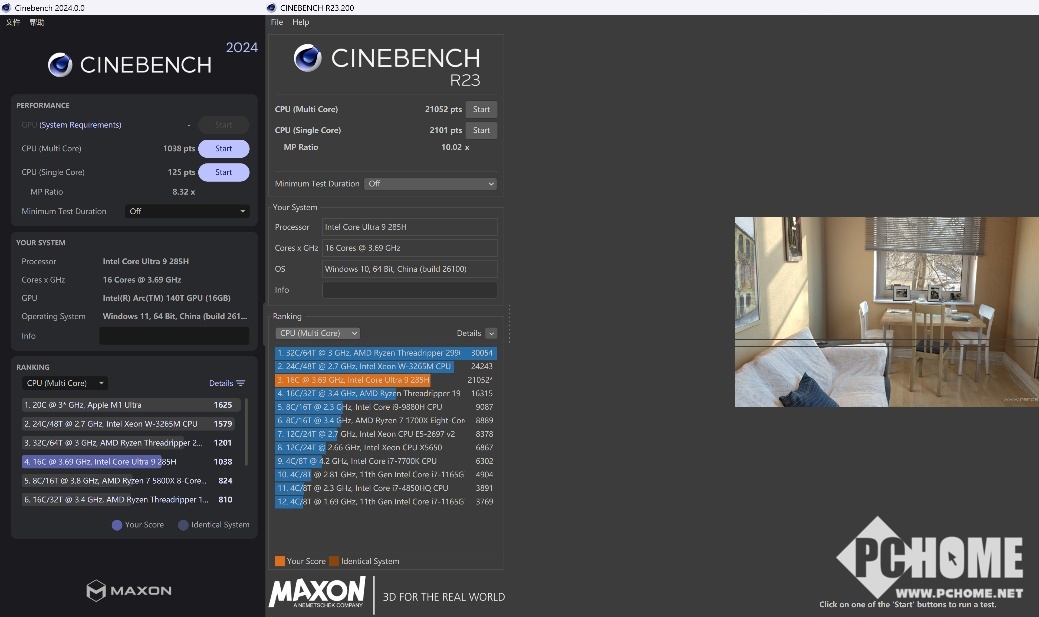Click the orange Your Score legend square
Image resolution: width=1039 pixels, height=617 pixels.
pos(280,561)
